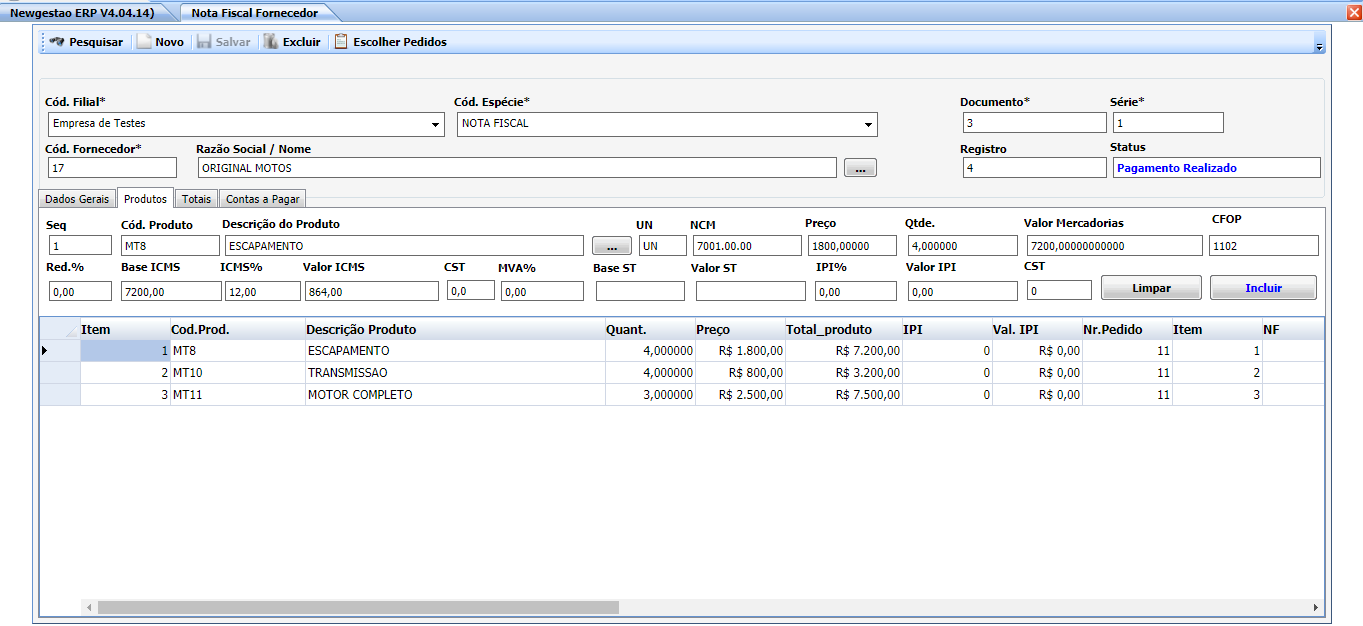This screenshot has height=626, width=1363.
Task: Click the IPI% input field
Action: pyautogui.click(x=856, y=291)
